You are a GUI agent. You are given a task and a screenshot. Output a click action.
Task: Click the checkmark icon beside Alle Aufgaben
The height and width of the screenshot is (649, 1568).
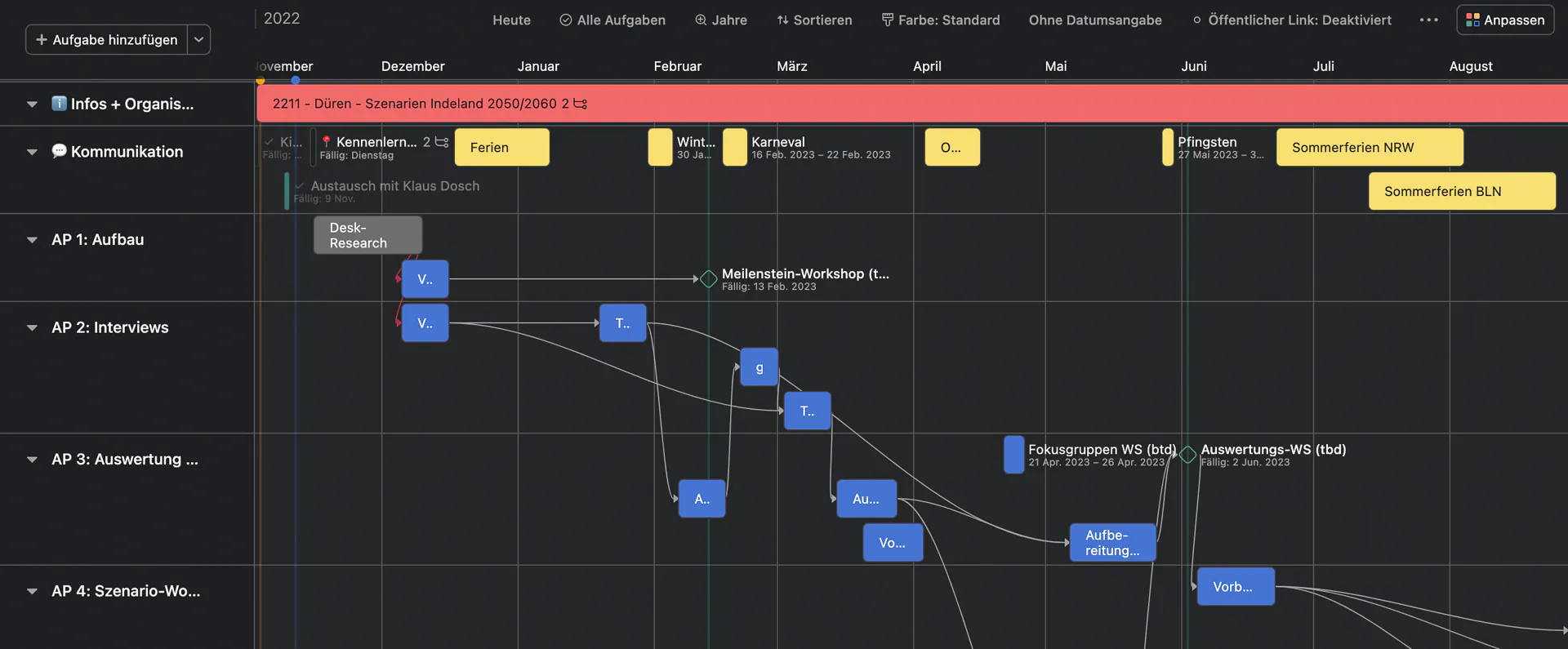tap(565, 20)
